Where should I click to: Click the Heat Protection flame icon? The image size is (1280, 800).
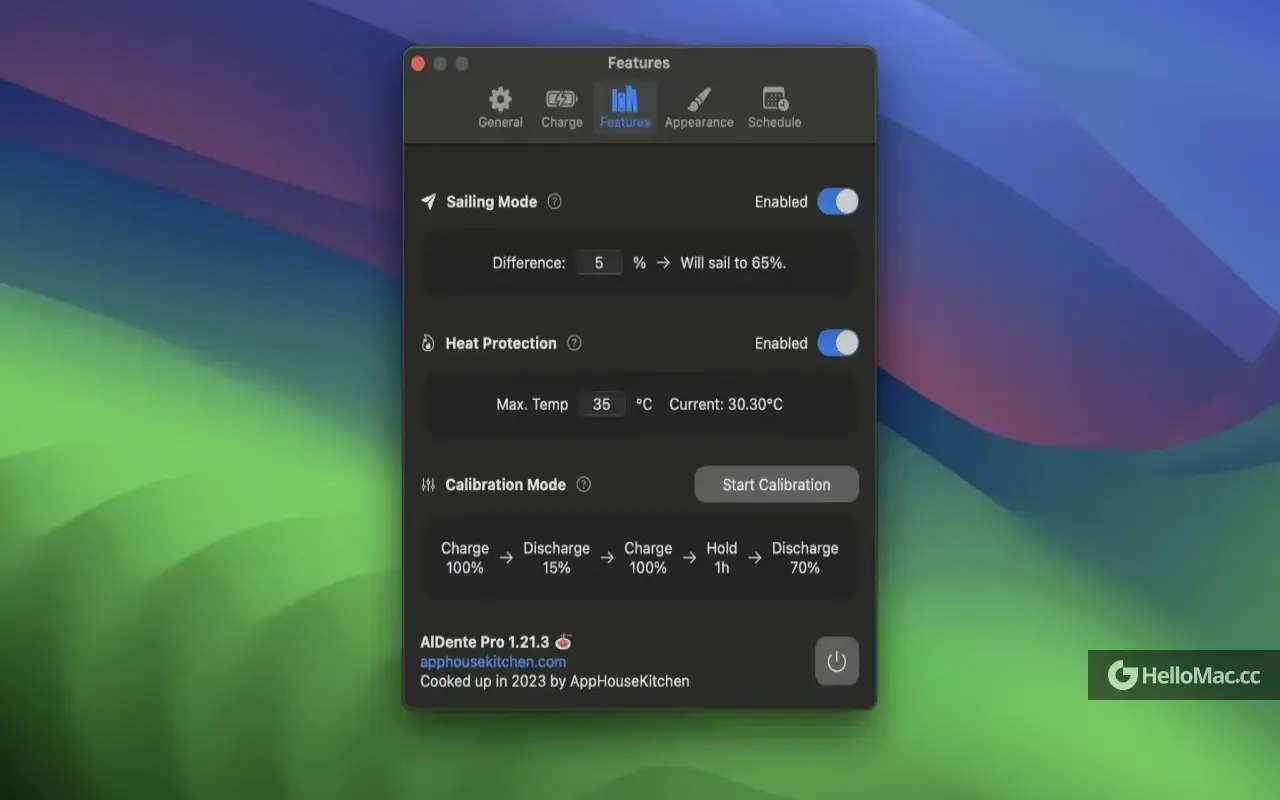click(x=428, y=343)
